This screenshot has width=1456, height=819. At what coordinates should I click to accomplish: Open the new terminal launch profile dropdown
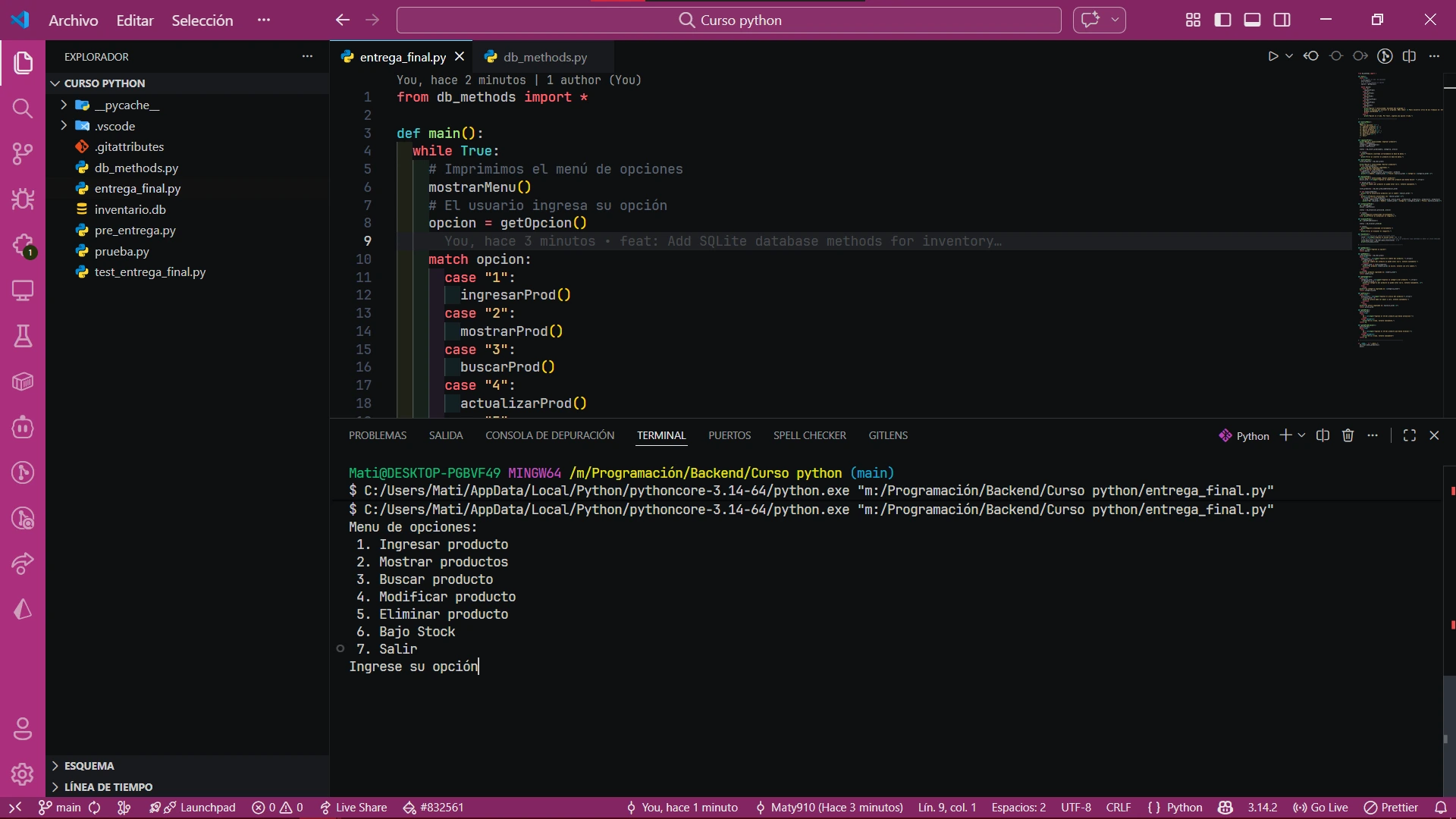pos(1302,435)
